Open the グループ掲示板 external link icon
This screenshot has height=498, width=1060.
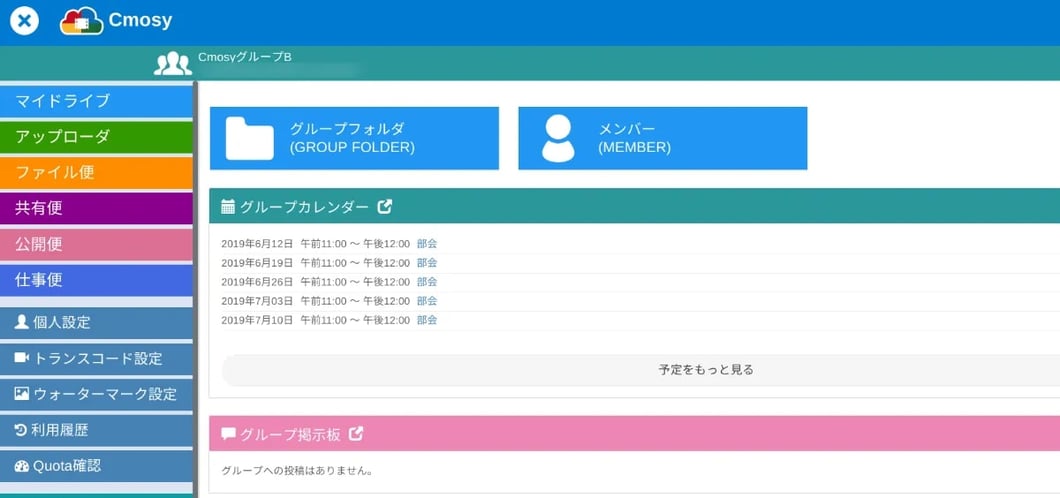(x=356, y=434)
